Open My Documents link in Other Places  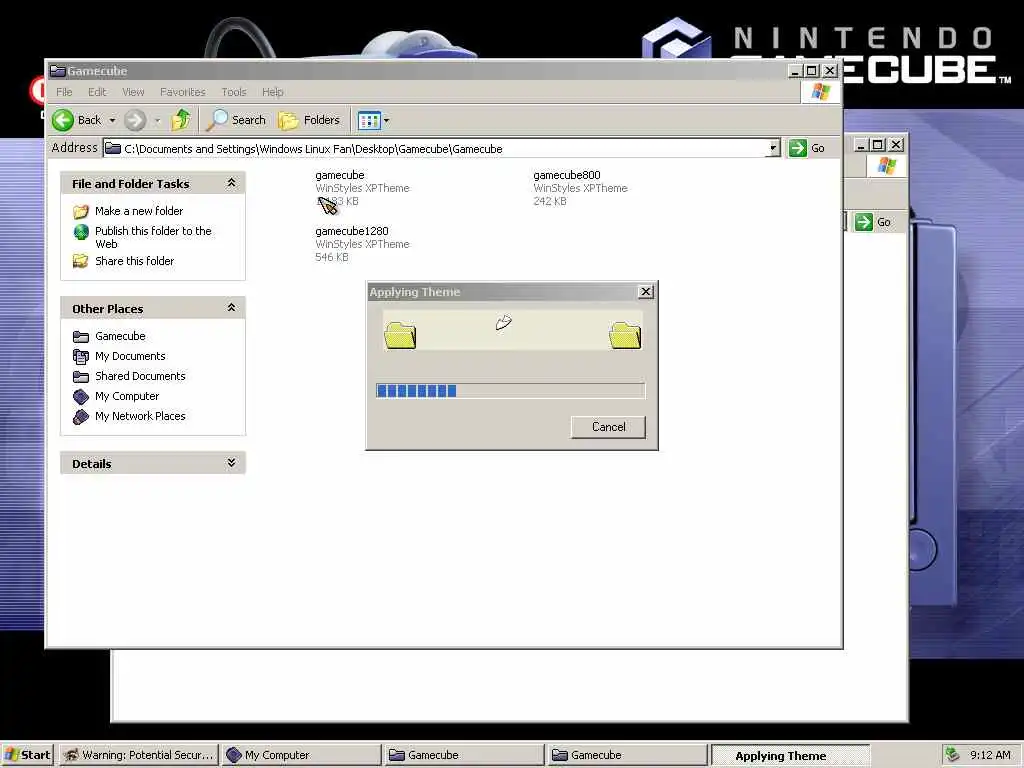[130, 356]
